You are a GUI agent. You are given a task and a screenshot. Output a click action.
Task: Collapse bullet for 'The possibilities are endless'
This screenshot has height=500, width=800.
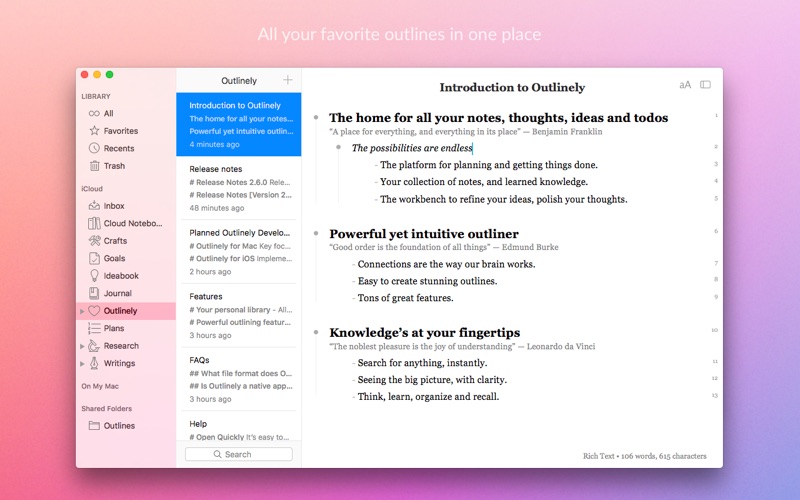tap(338, 147)
